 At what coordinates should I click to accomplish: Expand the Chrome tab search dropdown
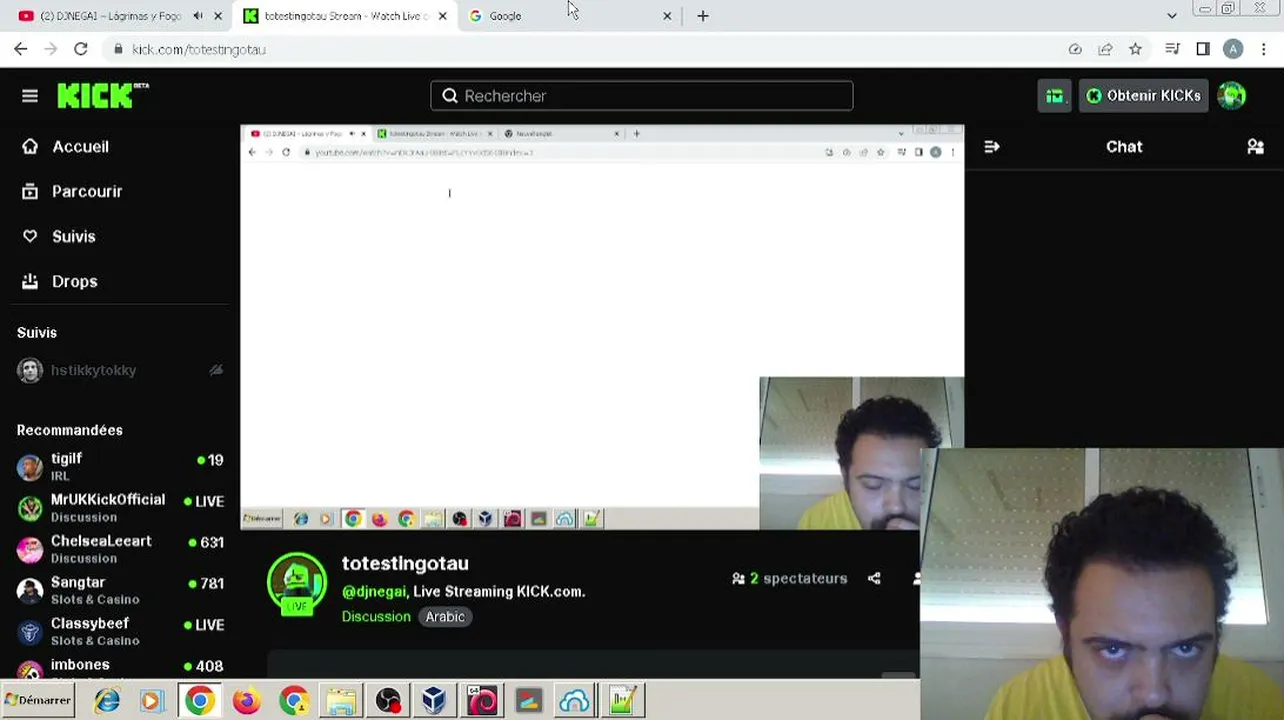coord(1172,16)
